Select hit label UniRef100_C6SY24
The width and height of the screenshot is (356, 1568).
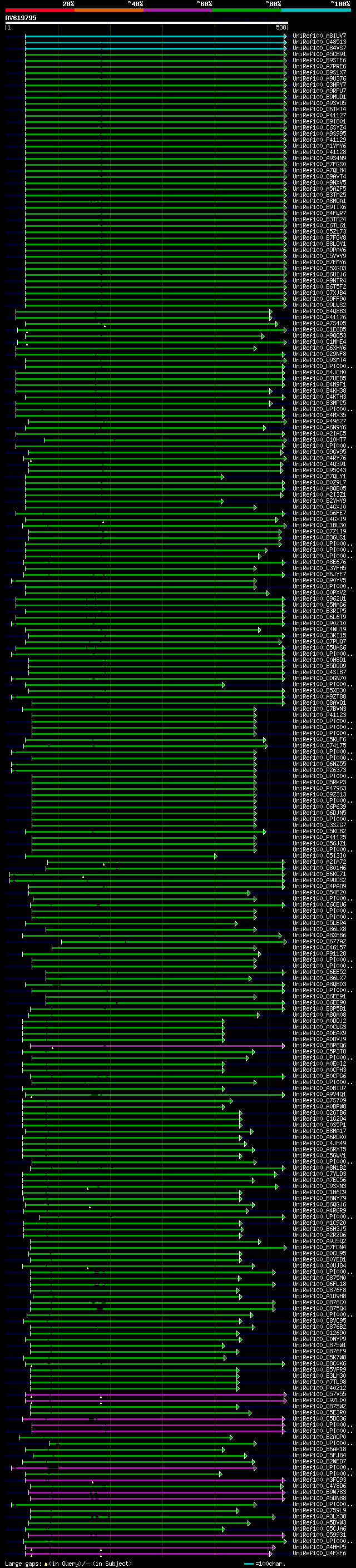[319, 127]
